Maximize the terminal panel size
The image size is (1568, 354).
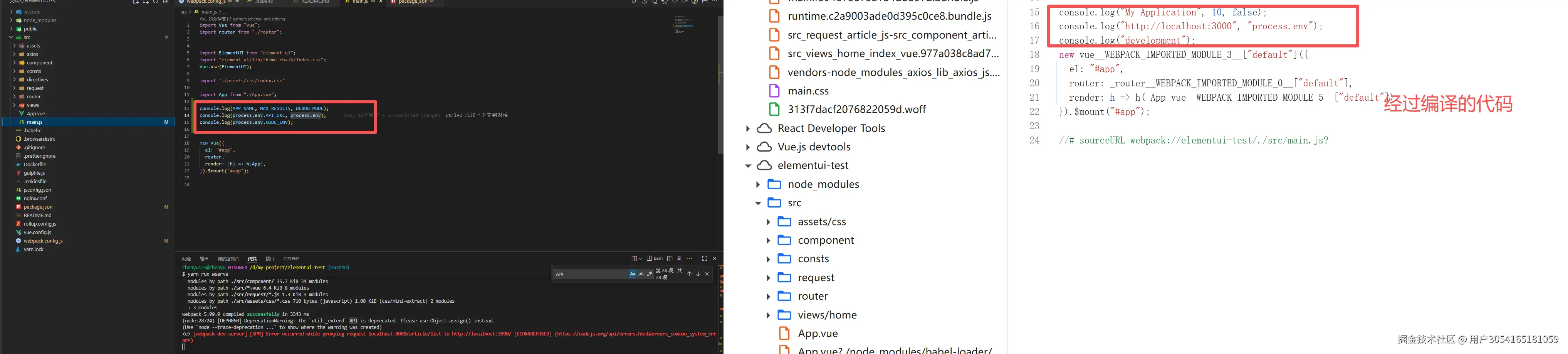(704, 259)
